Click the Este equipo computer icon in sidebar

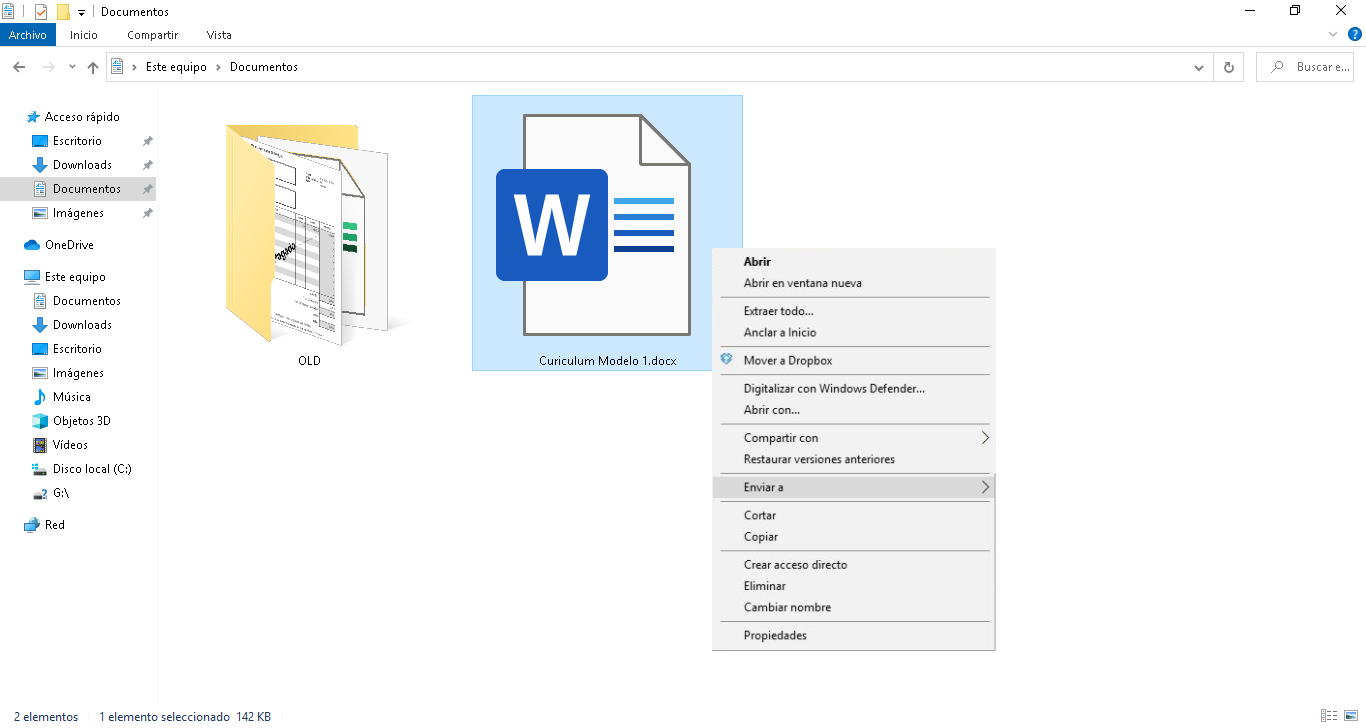[32, 277]
